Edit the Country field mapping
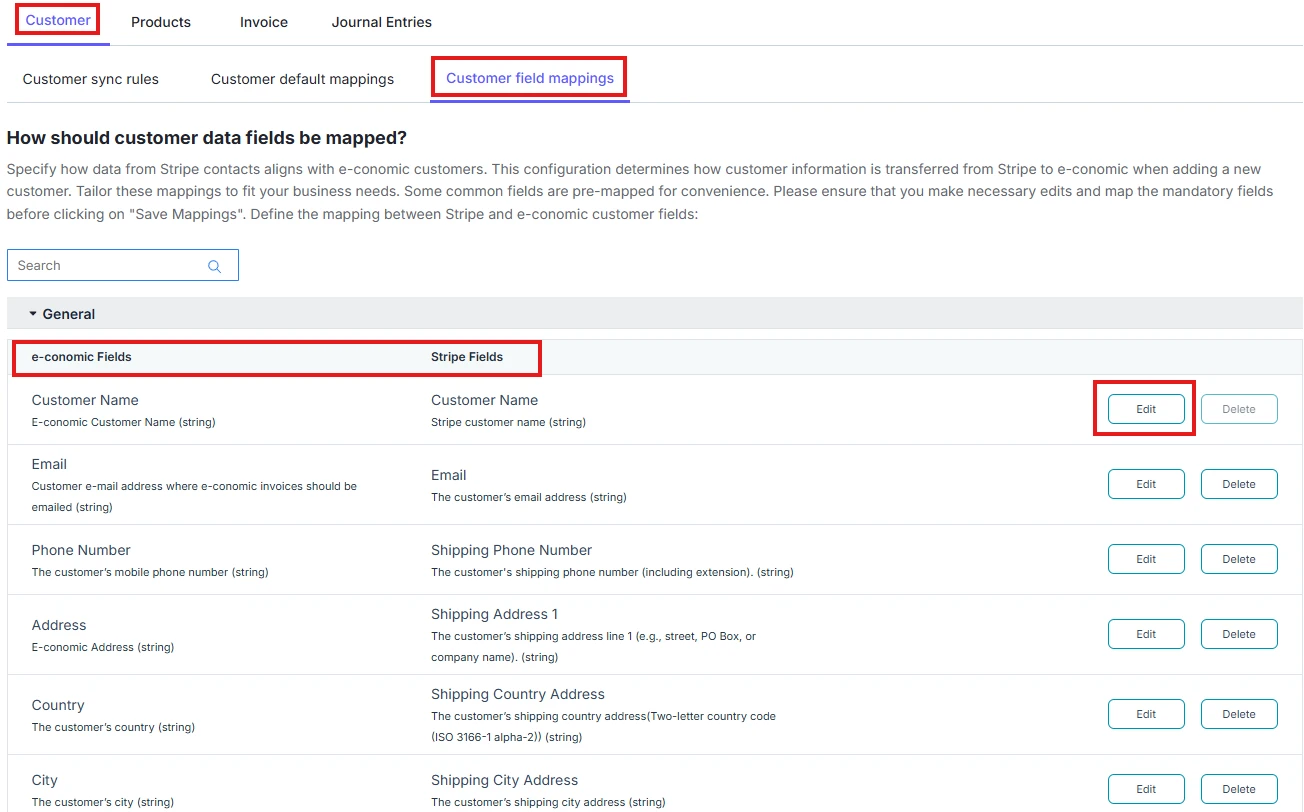The height and width of the screenshot is (812, 1304). tap(1146, 714)
